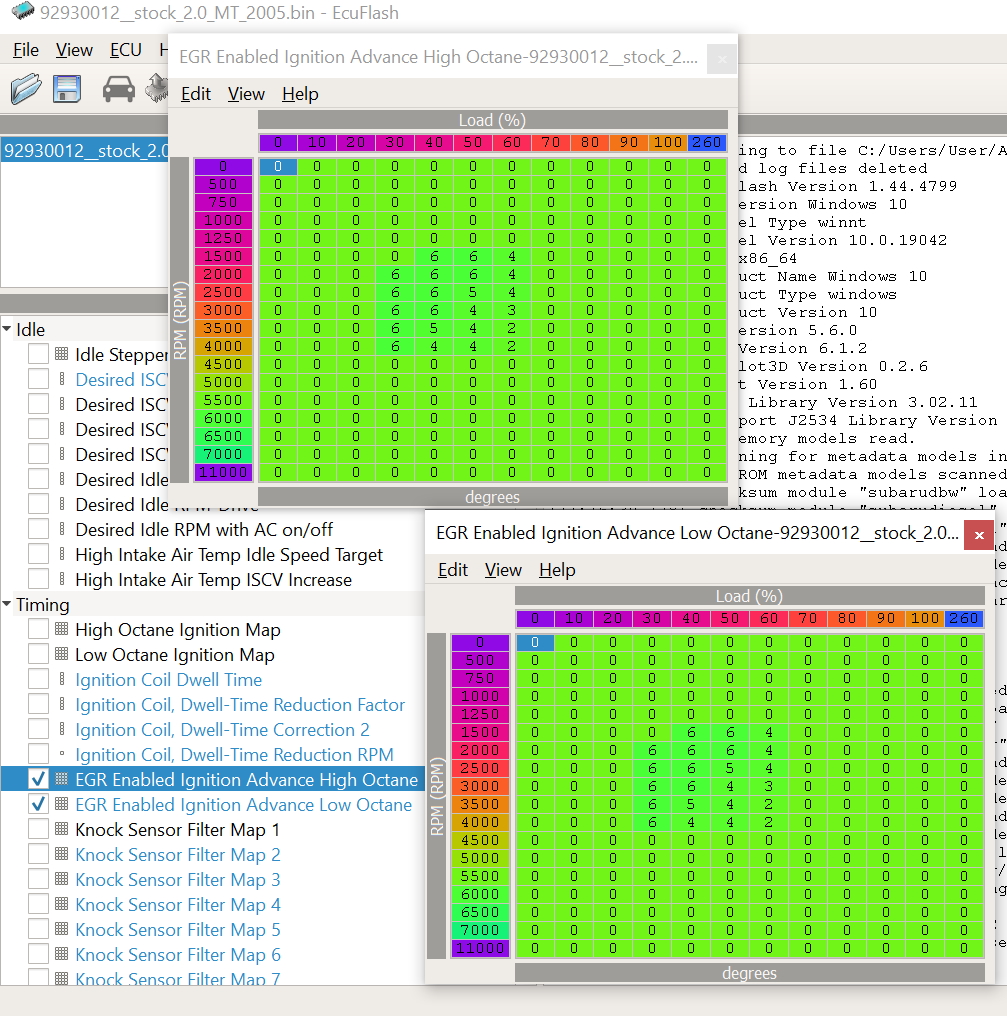Image resolution: width=1007 pixels, height=1016 pixels.
Task: Click the 2000 RPM row header in High Octane table
Action: pos(224,274)
